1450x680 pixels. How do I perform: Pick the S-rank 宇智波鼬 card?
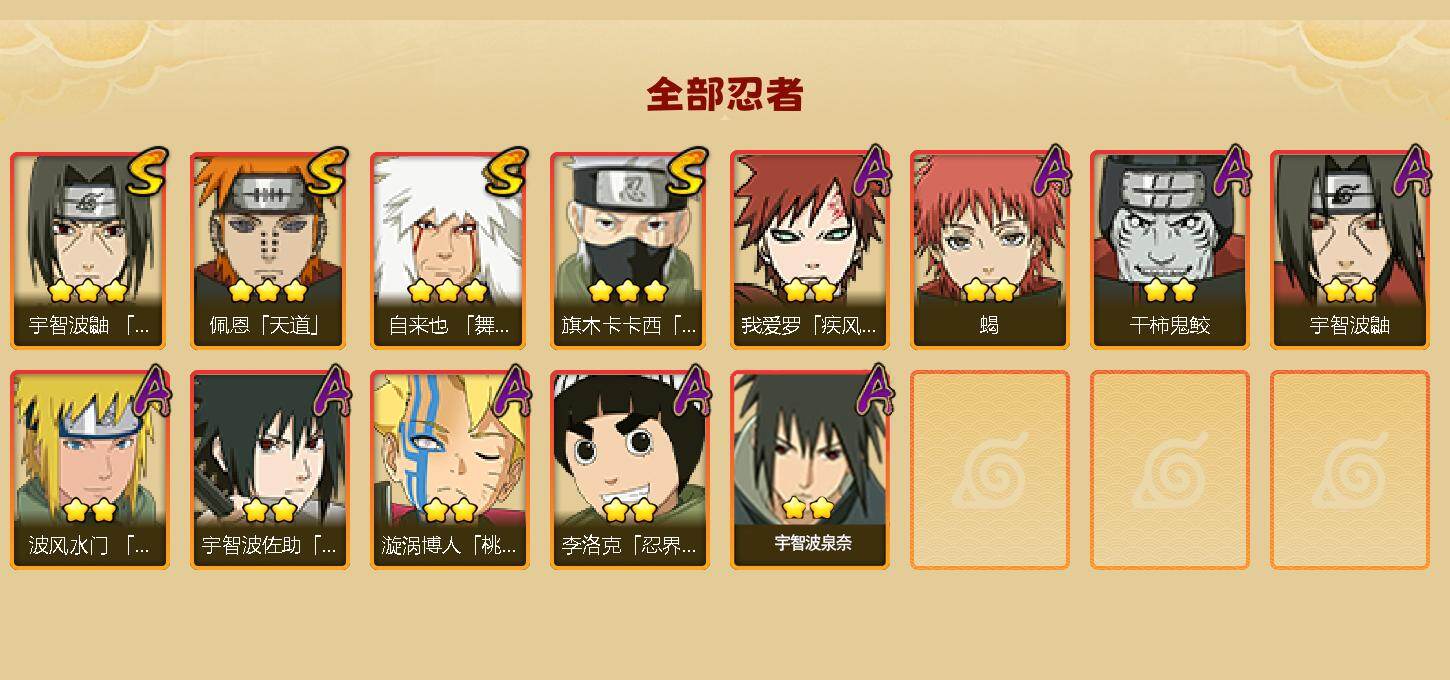coord(90,250)
